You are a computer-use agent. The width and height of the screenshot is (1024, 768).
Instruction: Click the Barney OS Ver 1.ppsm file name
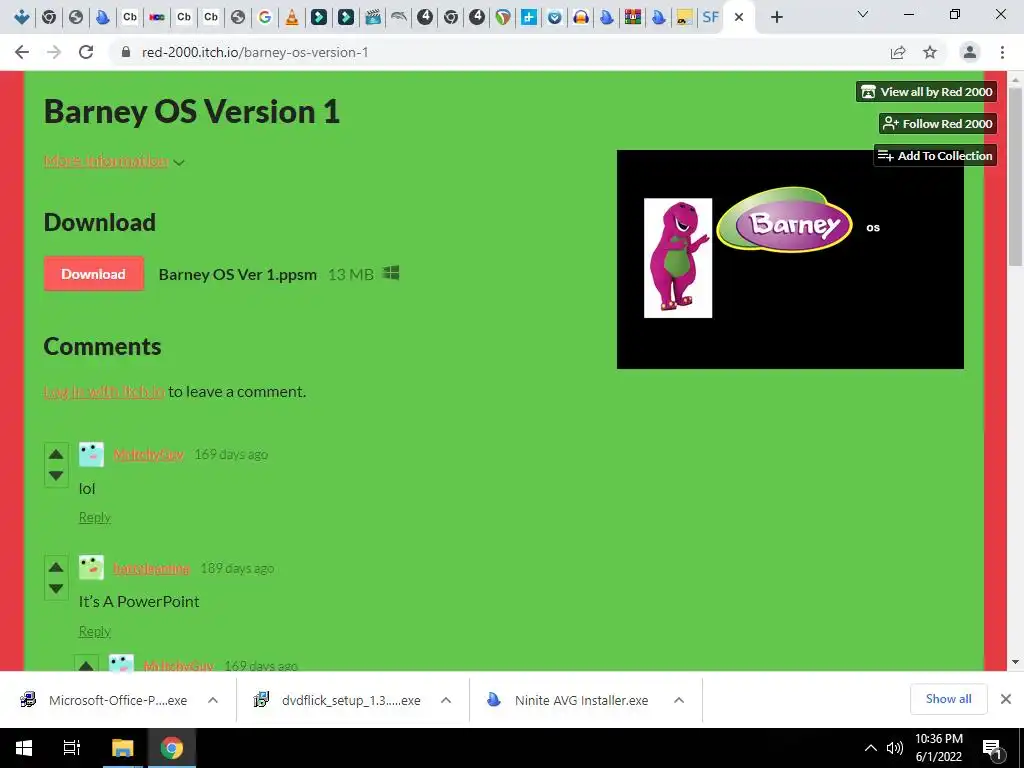(x=238, y=274)
